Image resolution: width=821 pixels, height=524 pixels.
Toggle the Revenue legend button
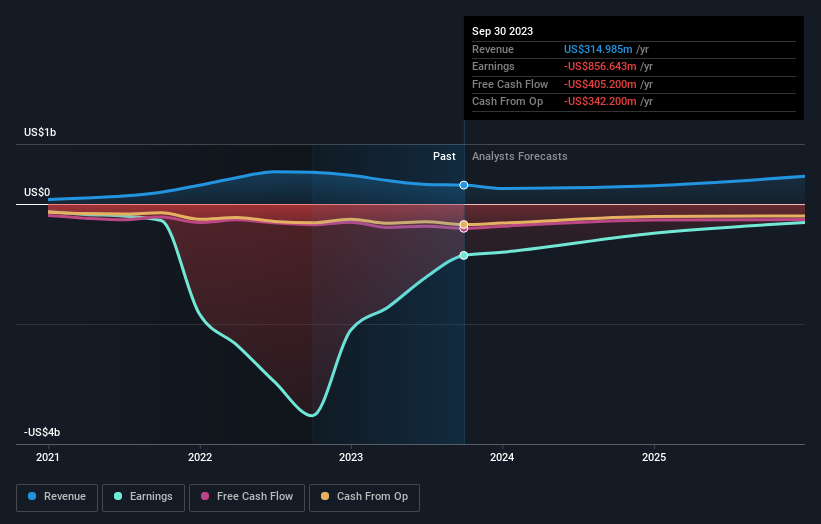point(57,497)
